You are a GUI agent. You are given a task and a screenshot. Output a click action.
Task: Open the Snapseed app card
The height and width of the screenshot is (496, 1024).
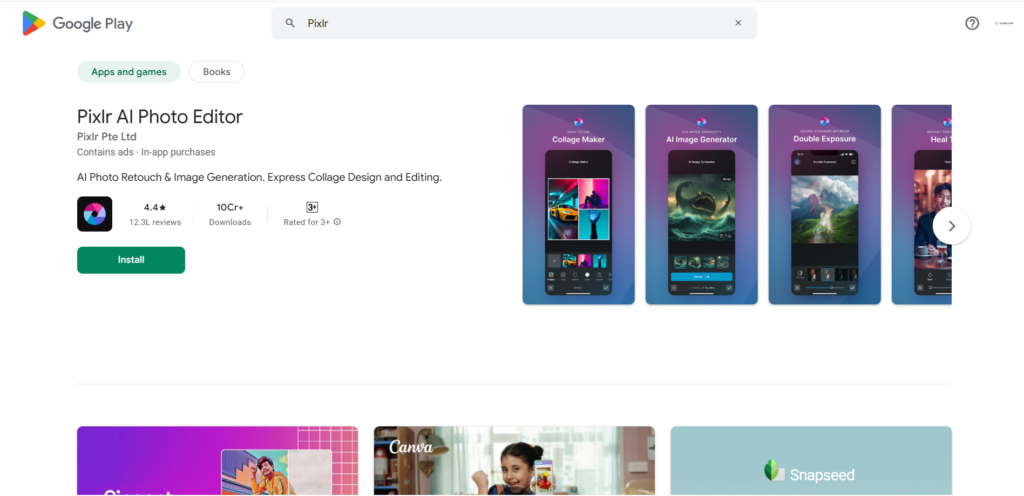coord(811,461)
